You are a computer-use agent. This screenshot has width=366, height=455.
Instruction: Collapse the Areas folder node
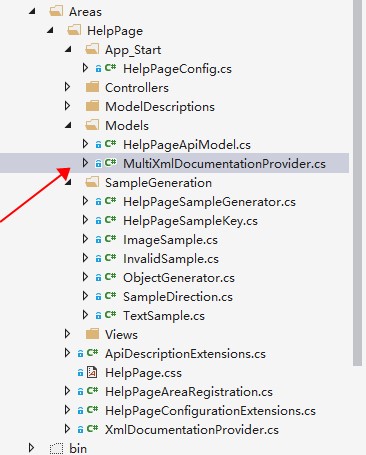(x=32, y=12)
